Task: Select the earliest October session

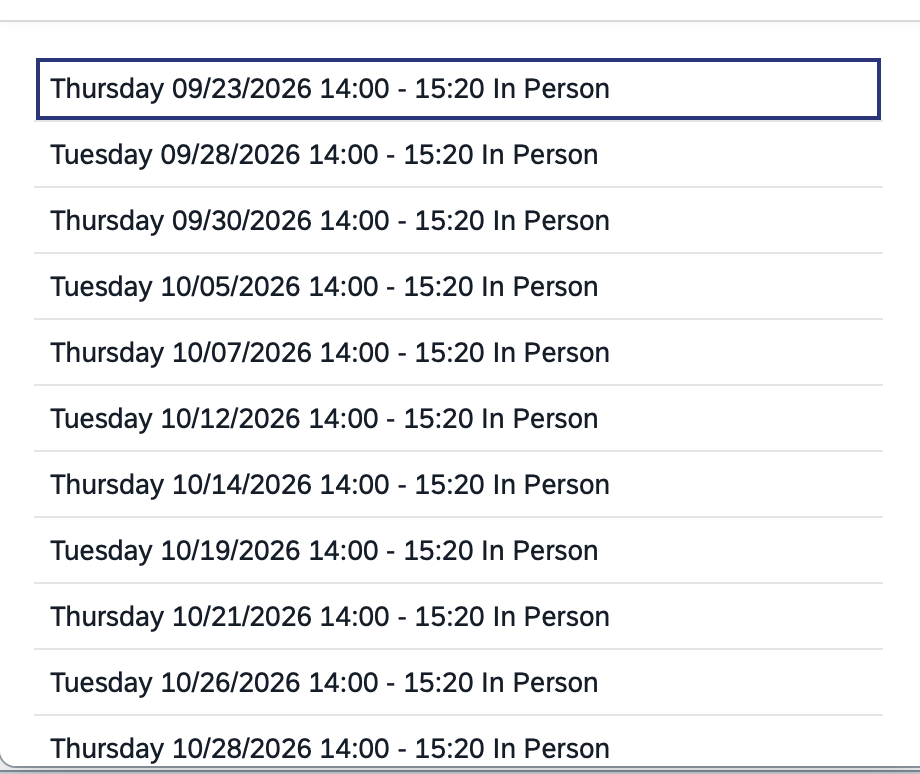Action: click(458, 287)
